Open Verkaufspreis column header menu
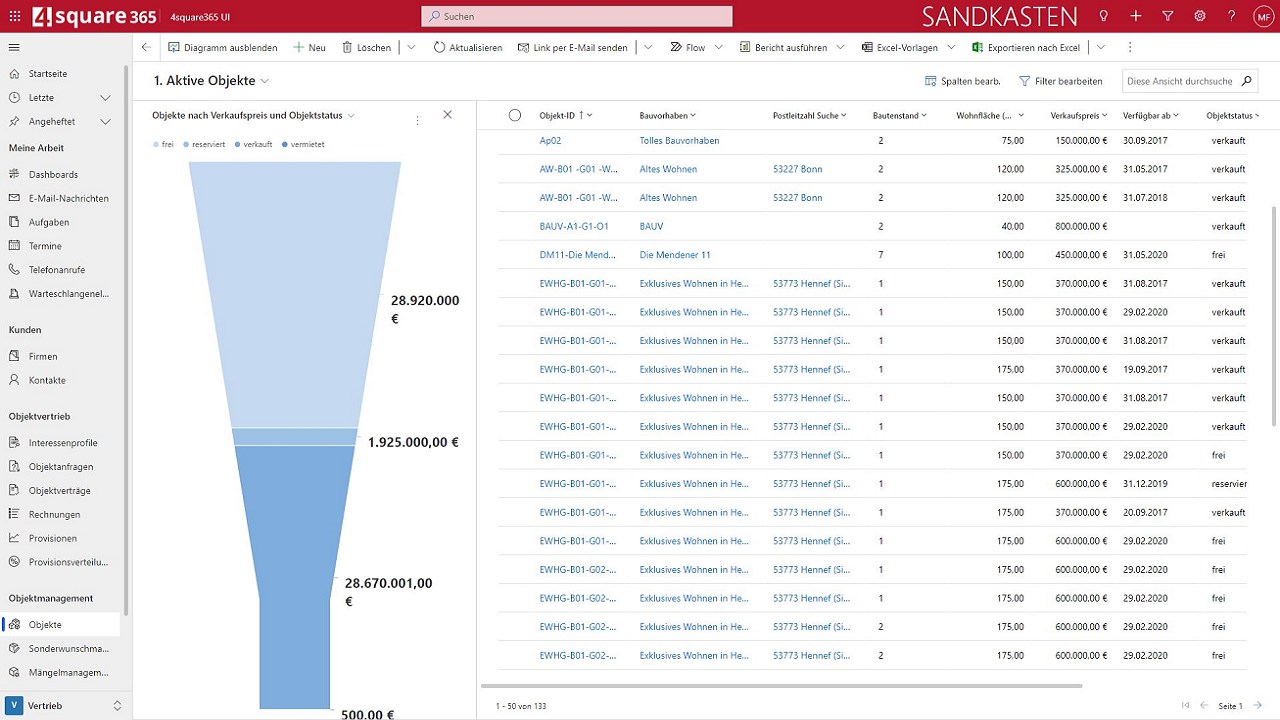Screen dimensions: 1280x720 [x=1080, y=115]
